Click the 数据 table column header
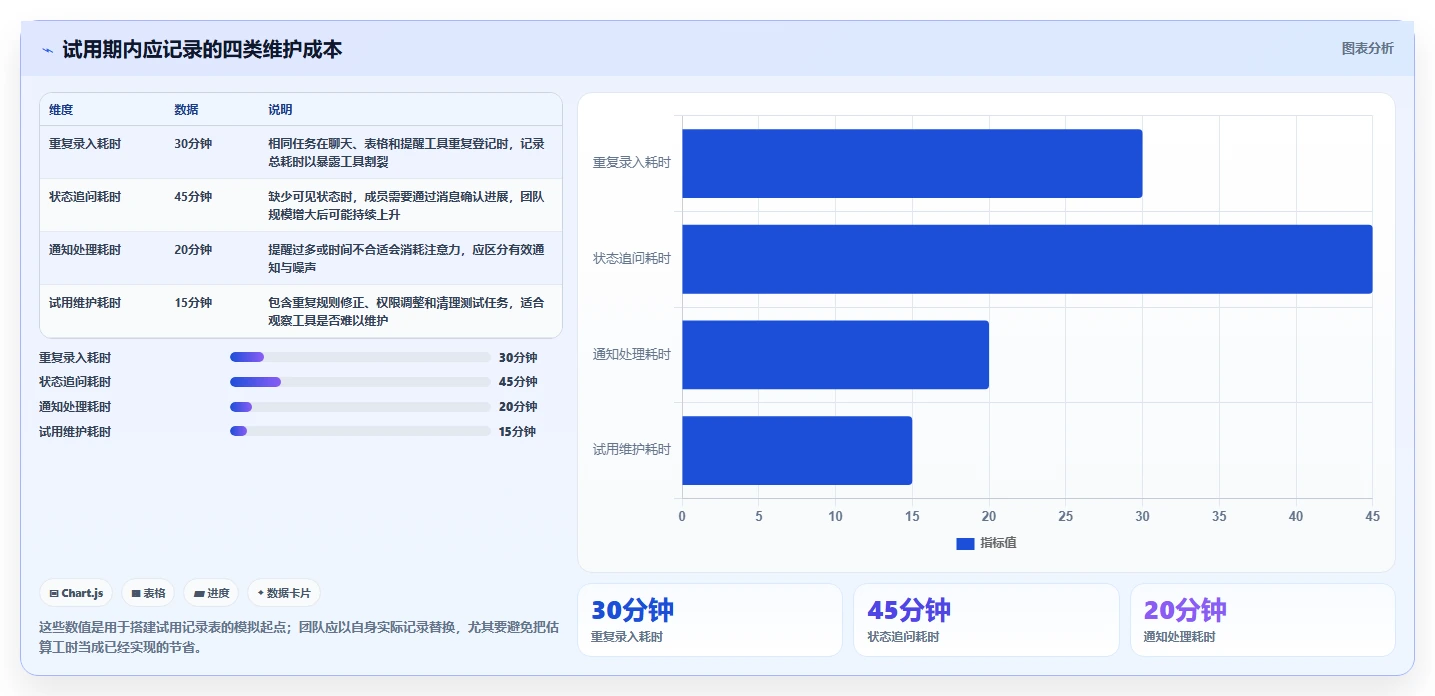 point(186,110)
